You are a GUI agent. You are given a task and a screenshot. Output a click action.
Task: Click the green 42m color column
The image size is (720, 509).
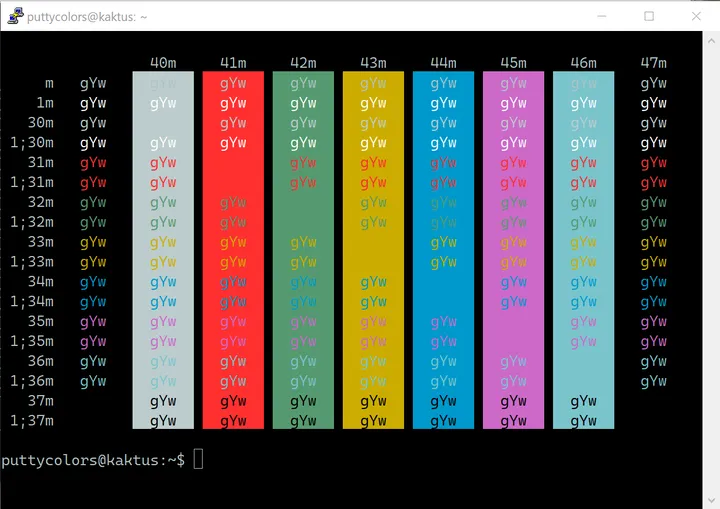(303, 250)
